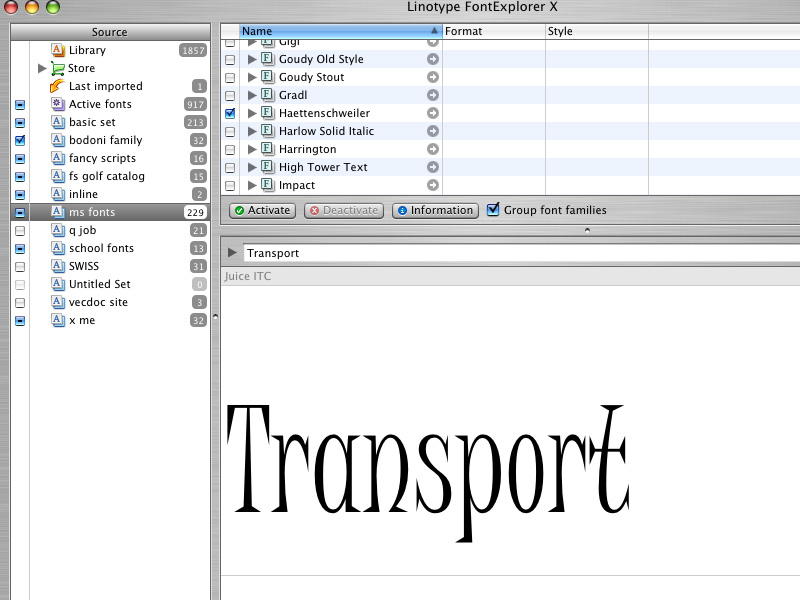Click the inline set icon
The width and height of the screenshot is (800, 600).
click(58, 194)
